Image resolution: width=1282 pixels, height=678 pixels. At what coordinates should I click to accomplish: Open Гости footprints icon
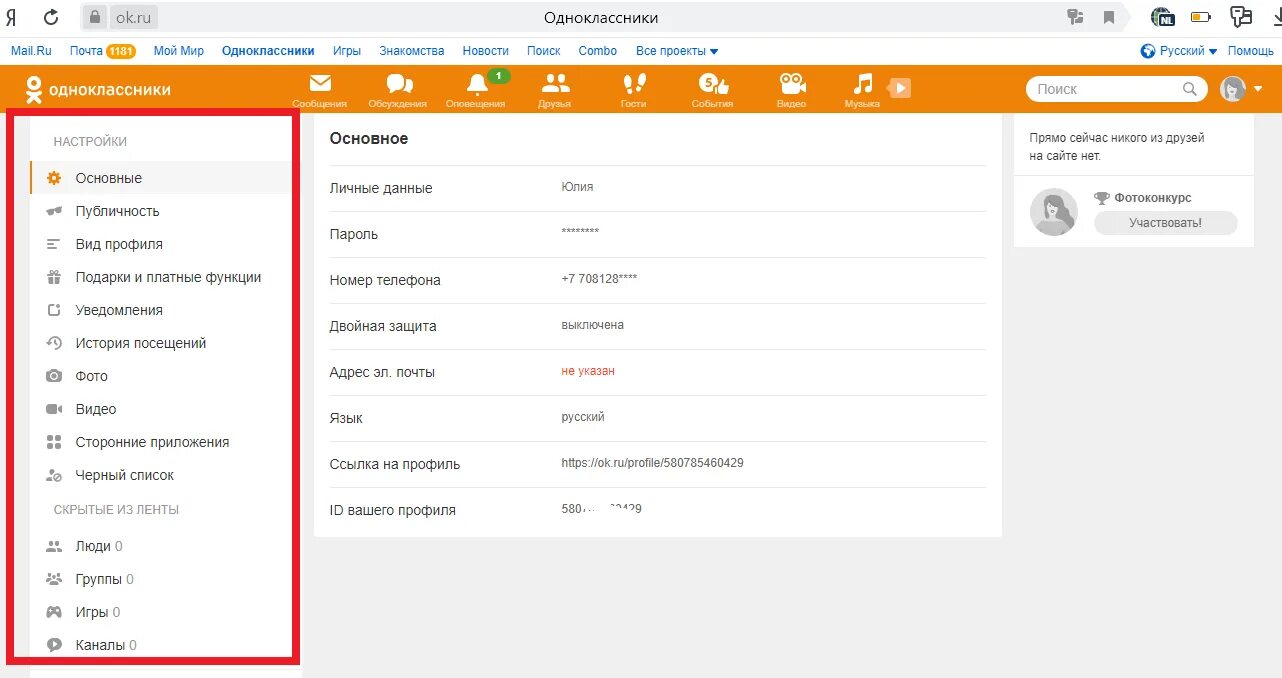(x=633, y=84)
